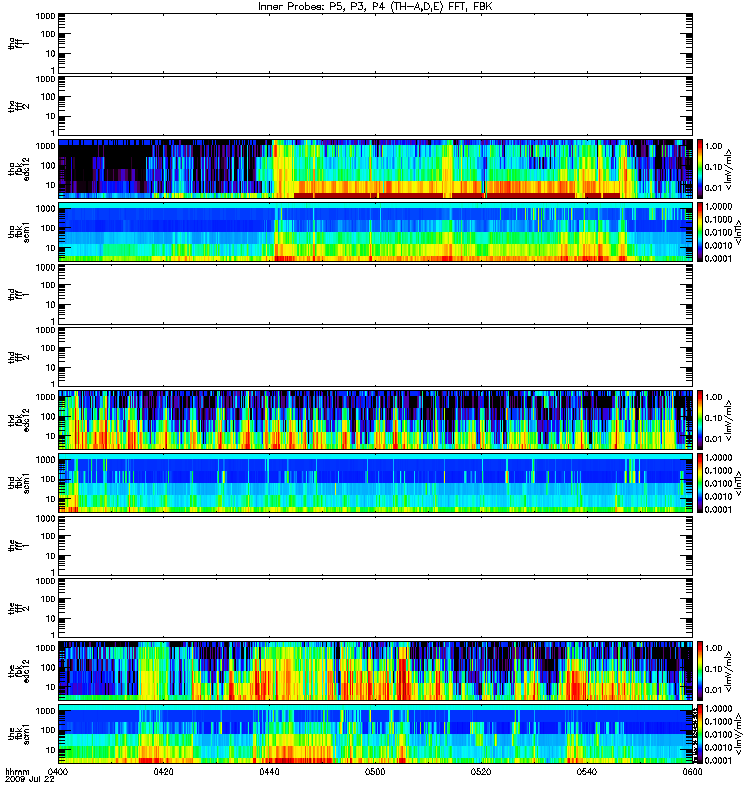Click the 'thd fbk scm1' y-axis label

coord(19,483)
